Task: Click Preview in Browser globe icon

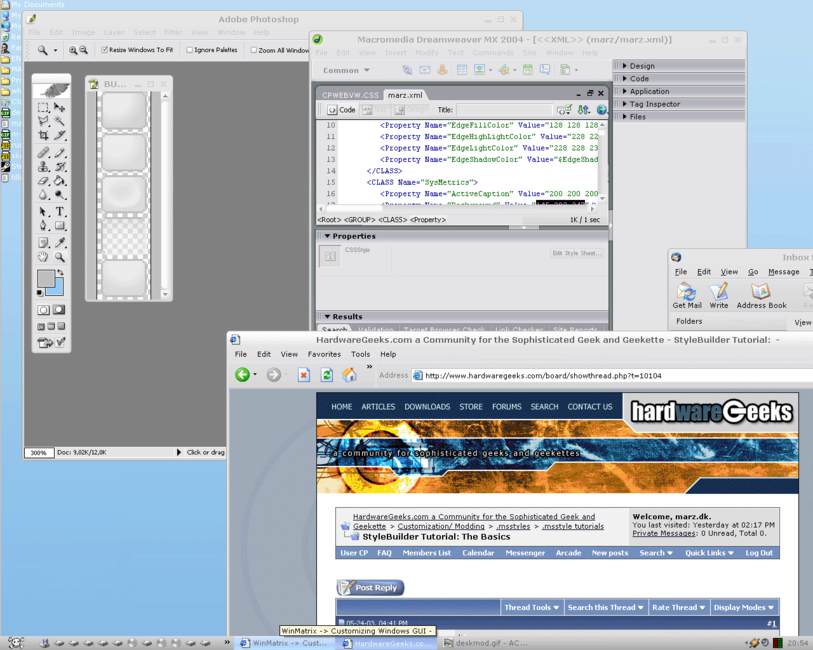Action: coord(601,109)
